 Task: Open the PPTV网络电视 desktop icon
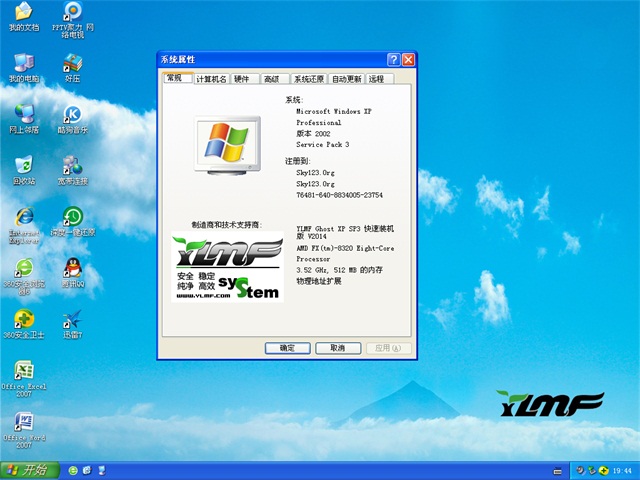(72, 14)
